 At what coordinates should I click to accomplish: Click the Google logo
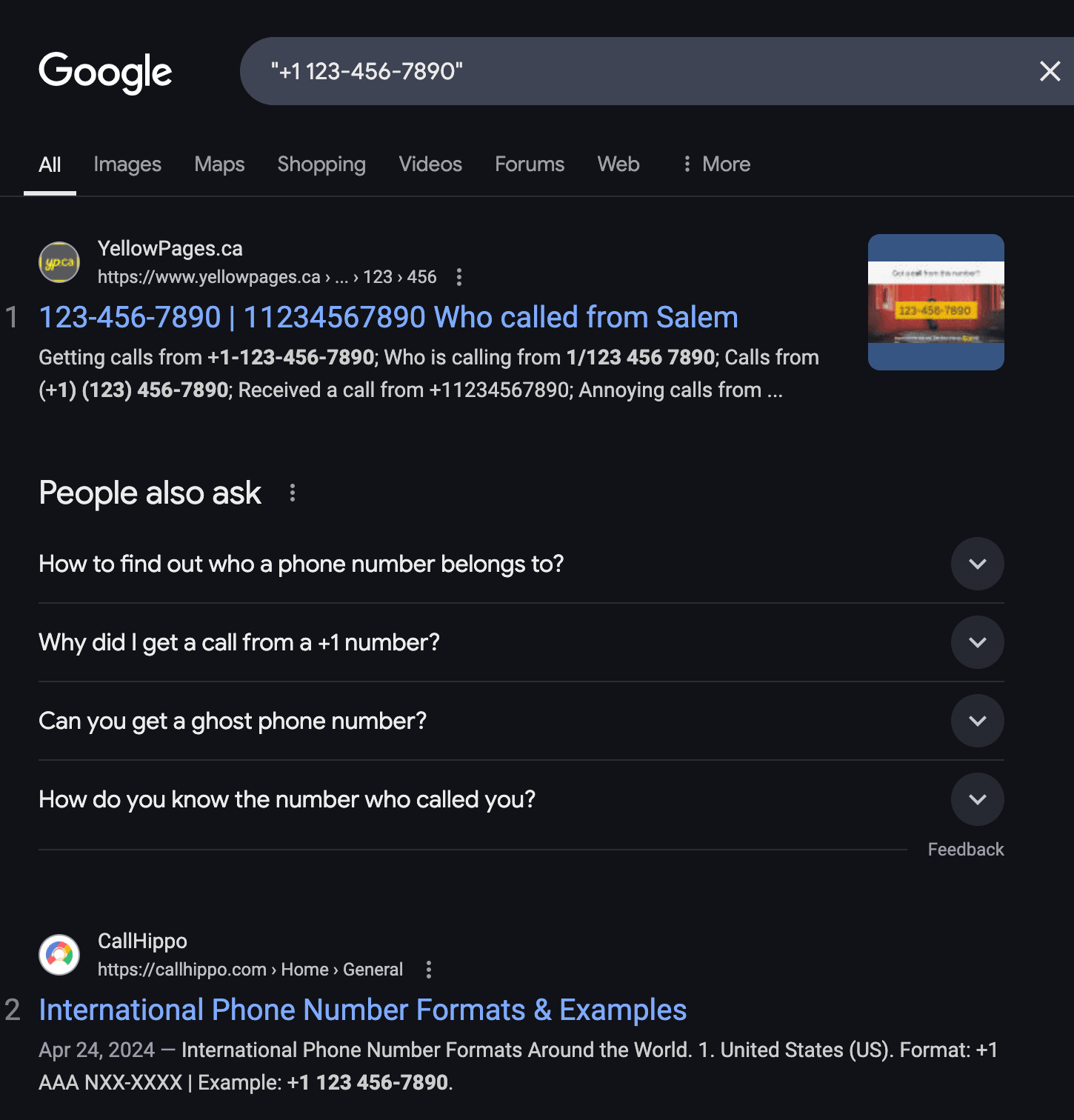(x=105, y=73)
